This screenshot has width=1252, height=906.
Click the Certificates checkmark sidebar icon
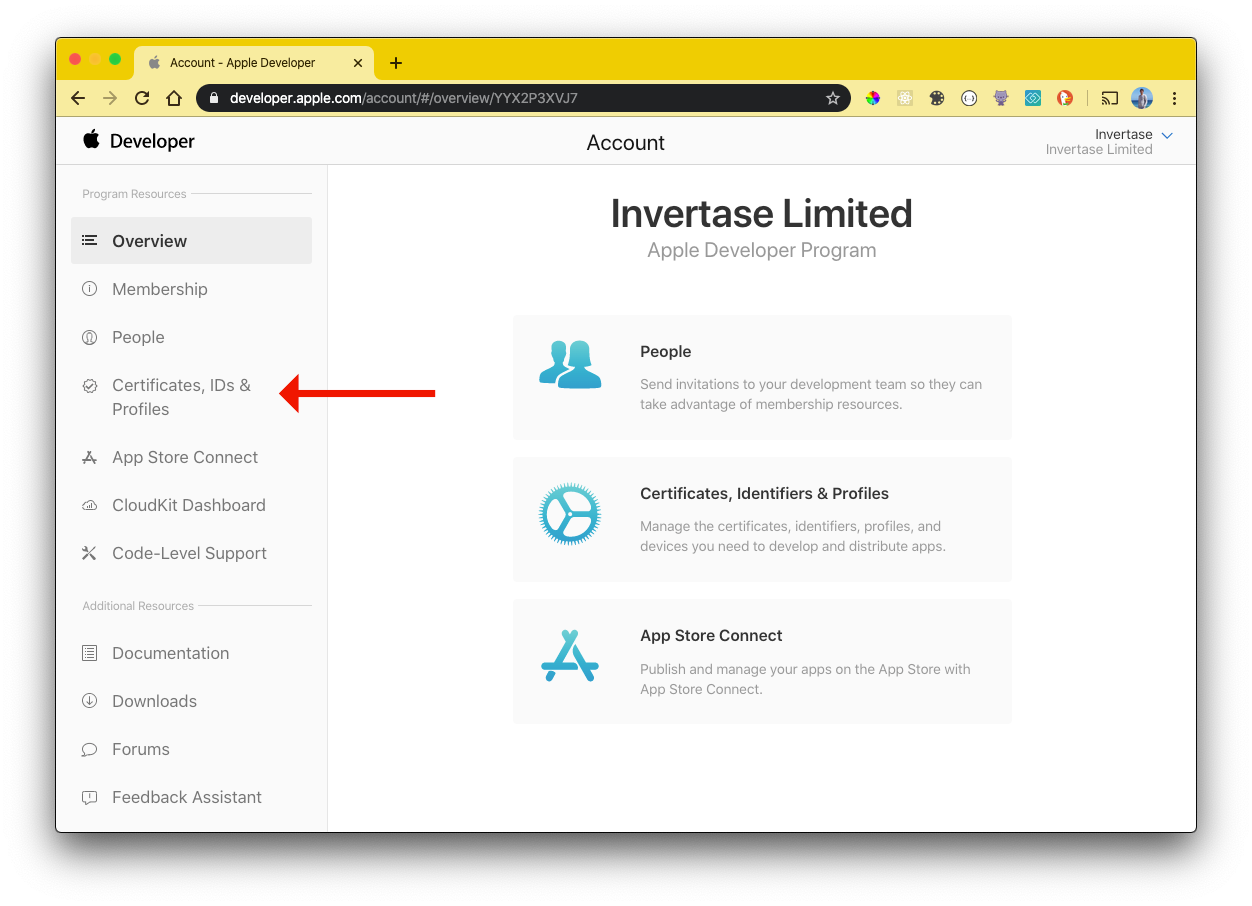pyautogui.click(x=90, y=385)
